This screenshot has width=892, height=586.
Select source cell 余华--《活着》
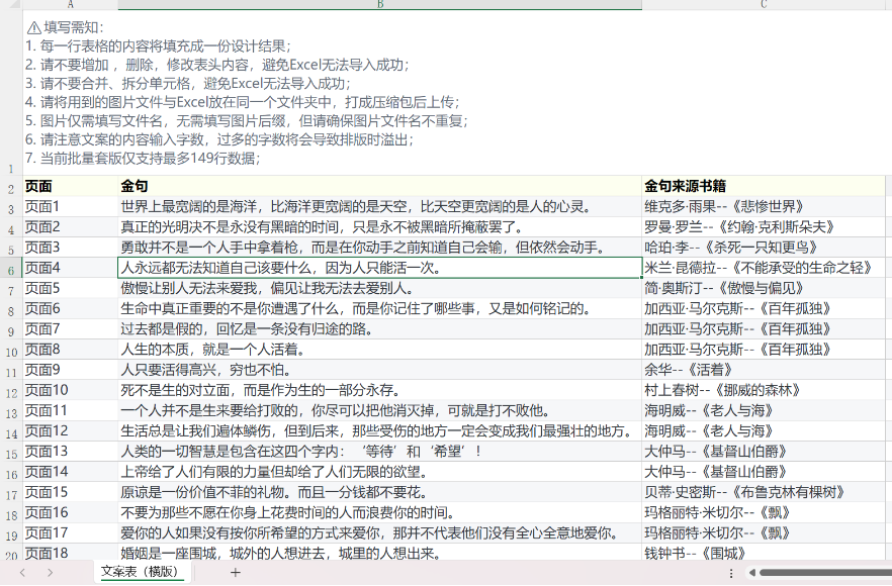pos(763,370)
